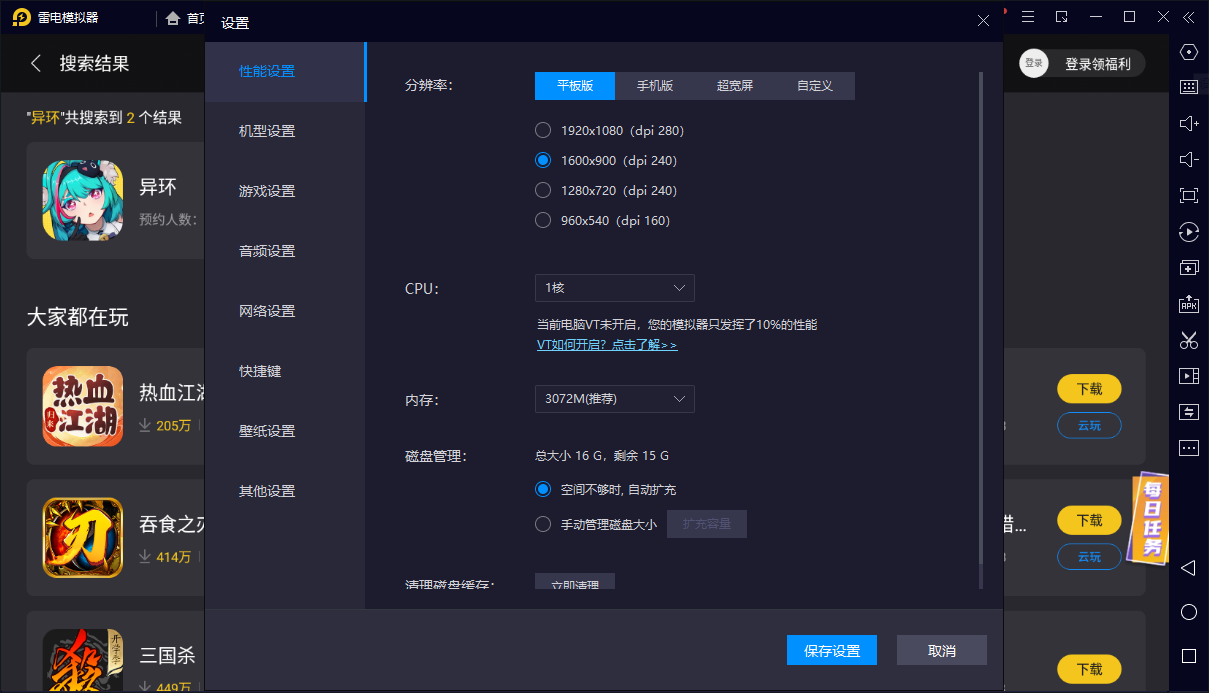
Task: Switch to 超宽屏 resolution tab
Action: click(735, 86)
